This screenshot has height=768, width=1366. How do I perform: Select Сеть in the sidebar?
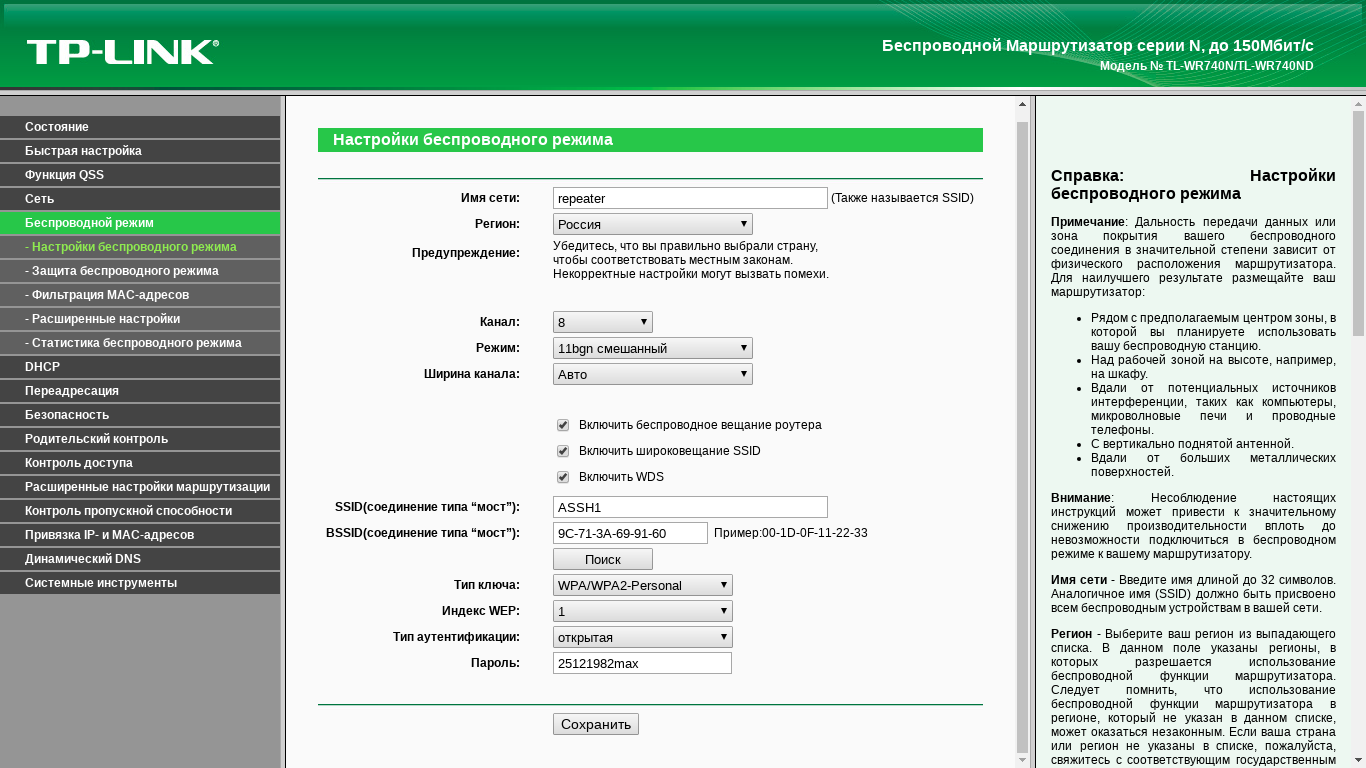pos(140,199)
